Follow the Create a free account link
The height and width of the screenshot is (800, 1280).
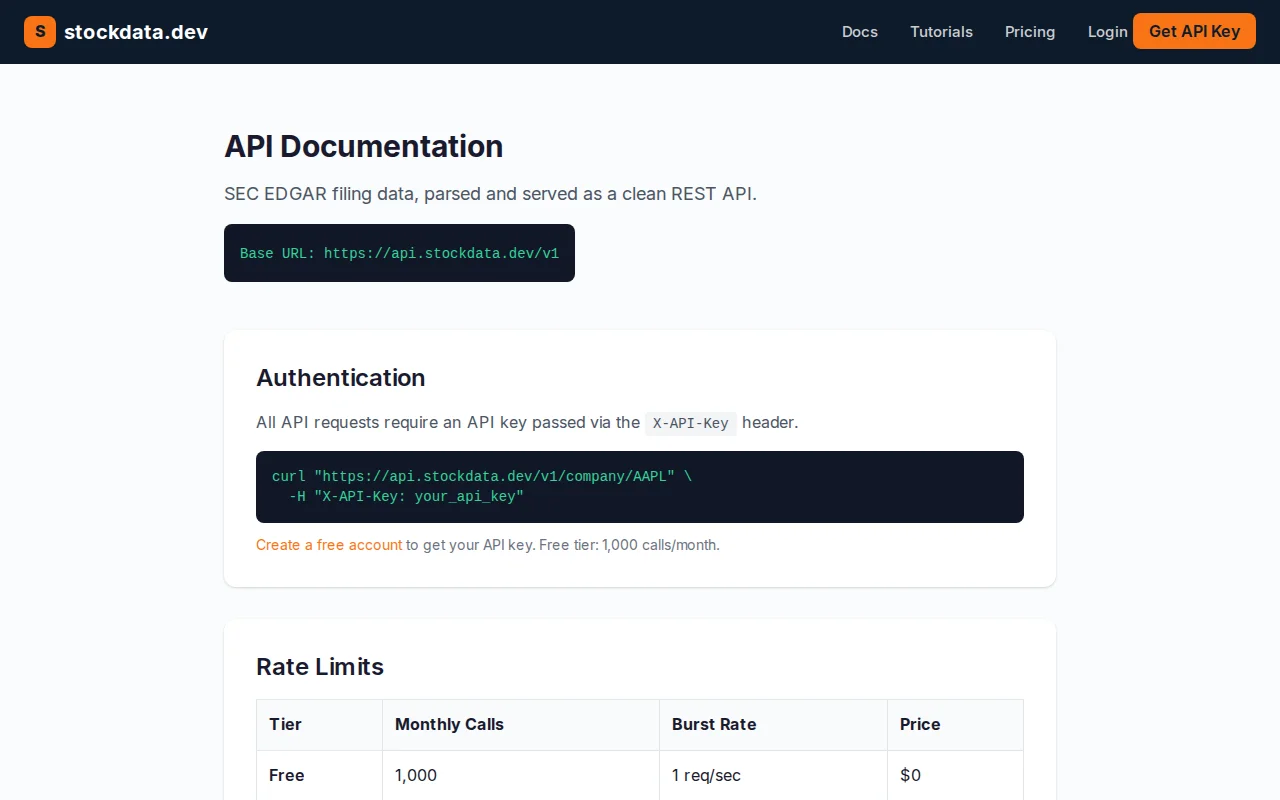coord(329,545)
